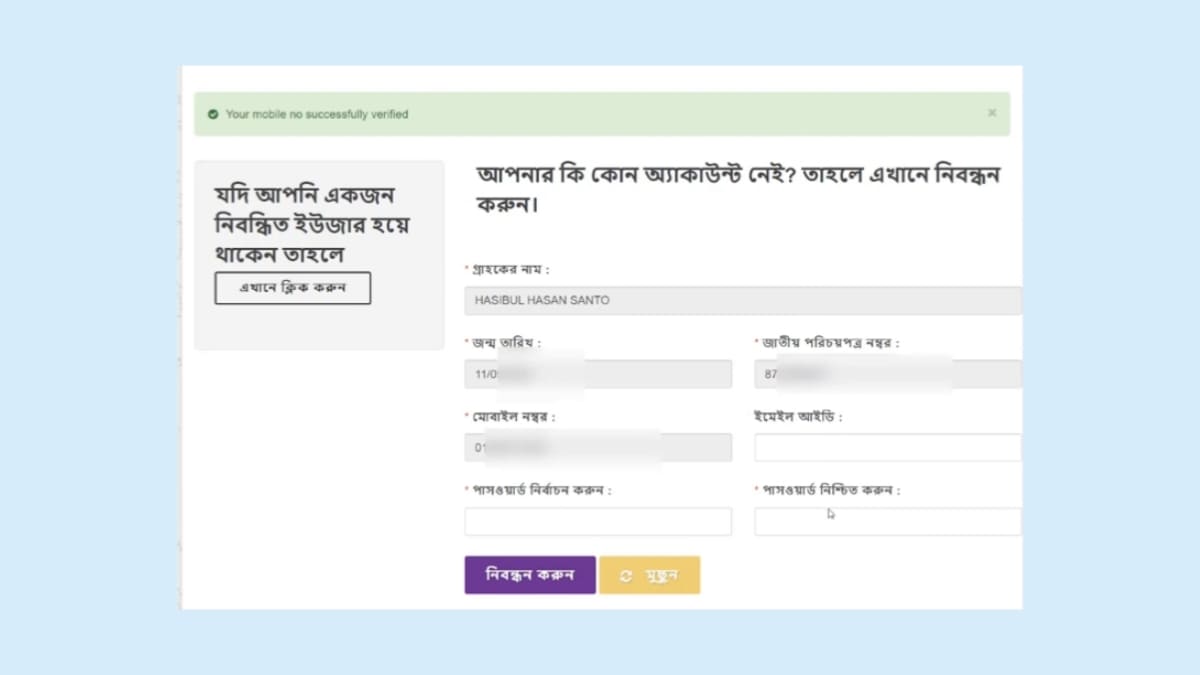Click the পাসওয়ার্ড নিশ্চিত করুন confirm password field

886,521
